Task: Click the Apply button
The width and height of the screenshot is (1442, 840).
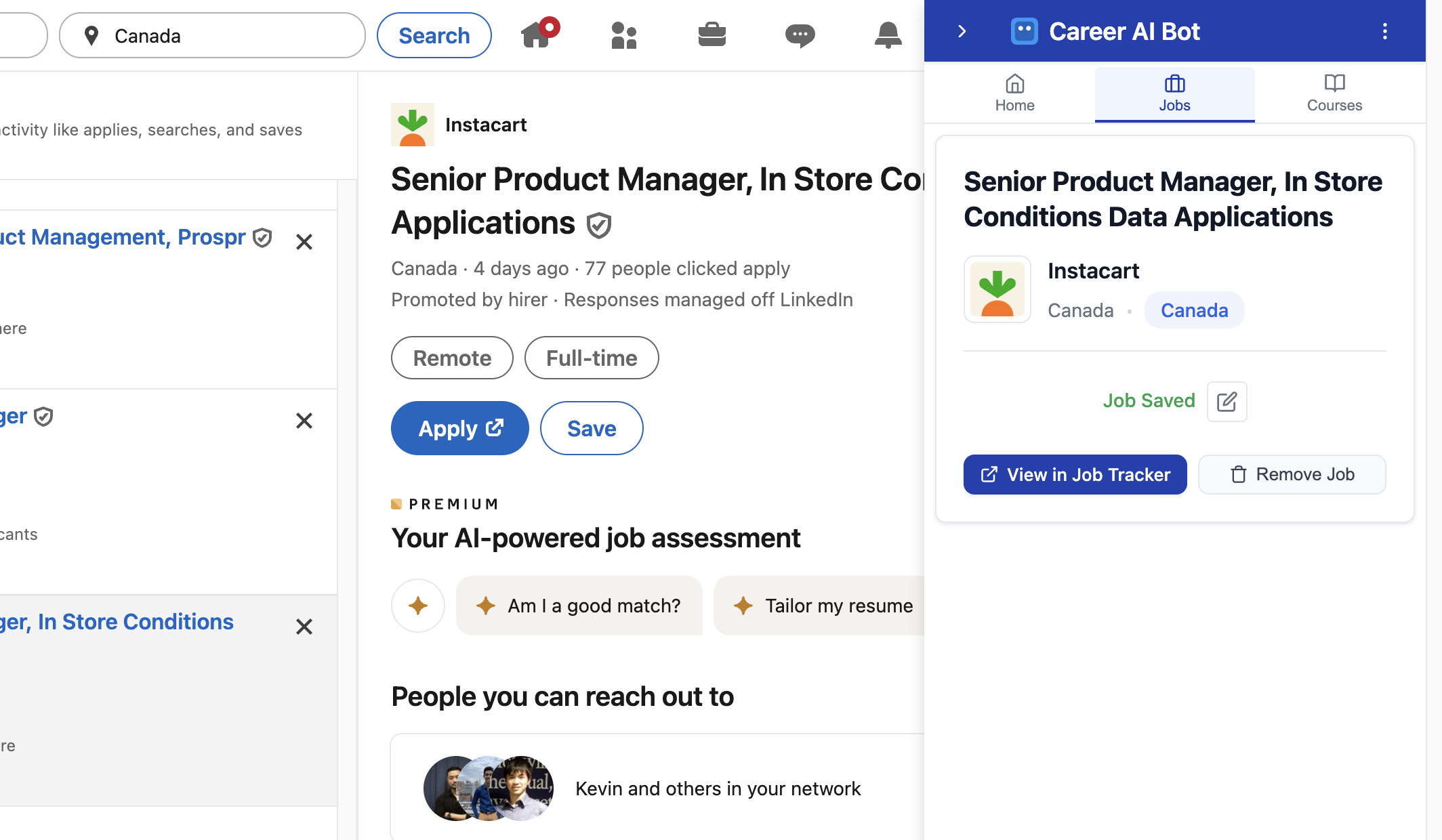Action: coord(459,427)
